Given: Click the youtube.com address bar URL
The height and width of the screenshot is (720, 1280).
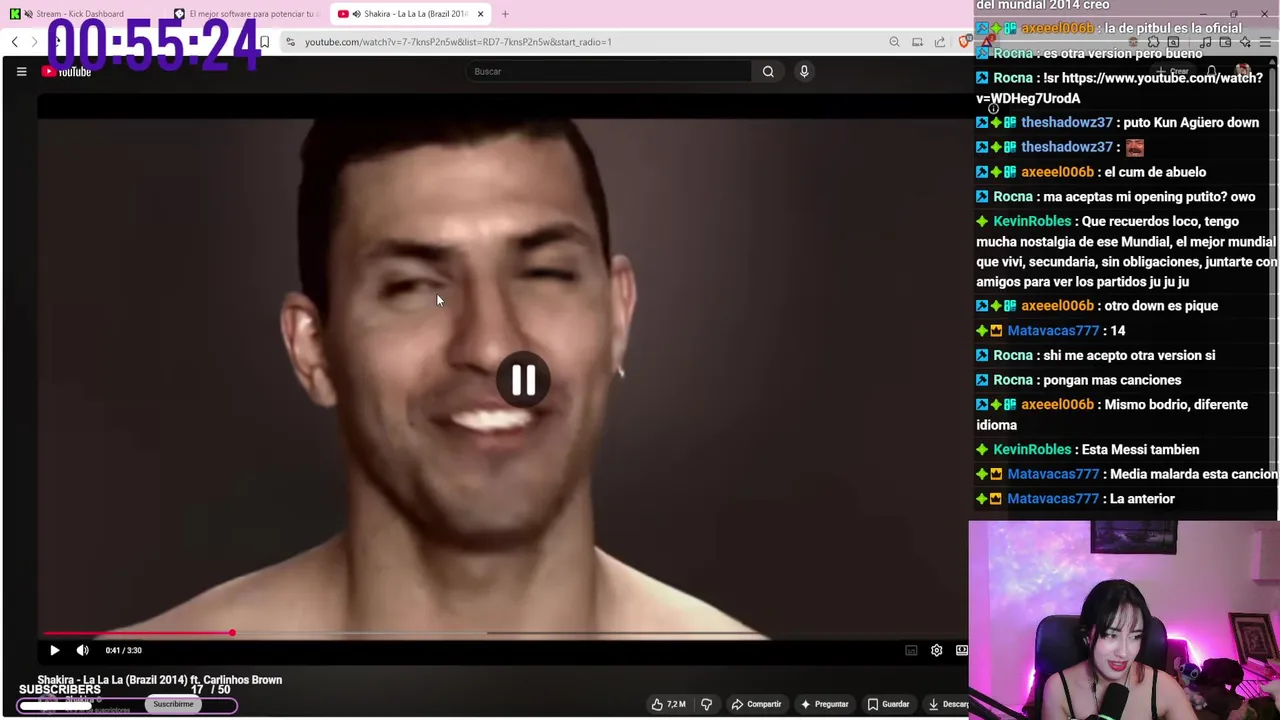Looking at the screenshot, I should pyautogui.click(x=458, y=42).
